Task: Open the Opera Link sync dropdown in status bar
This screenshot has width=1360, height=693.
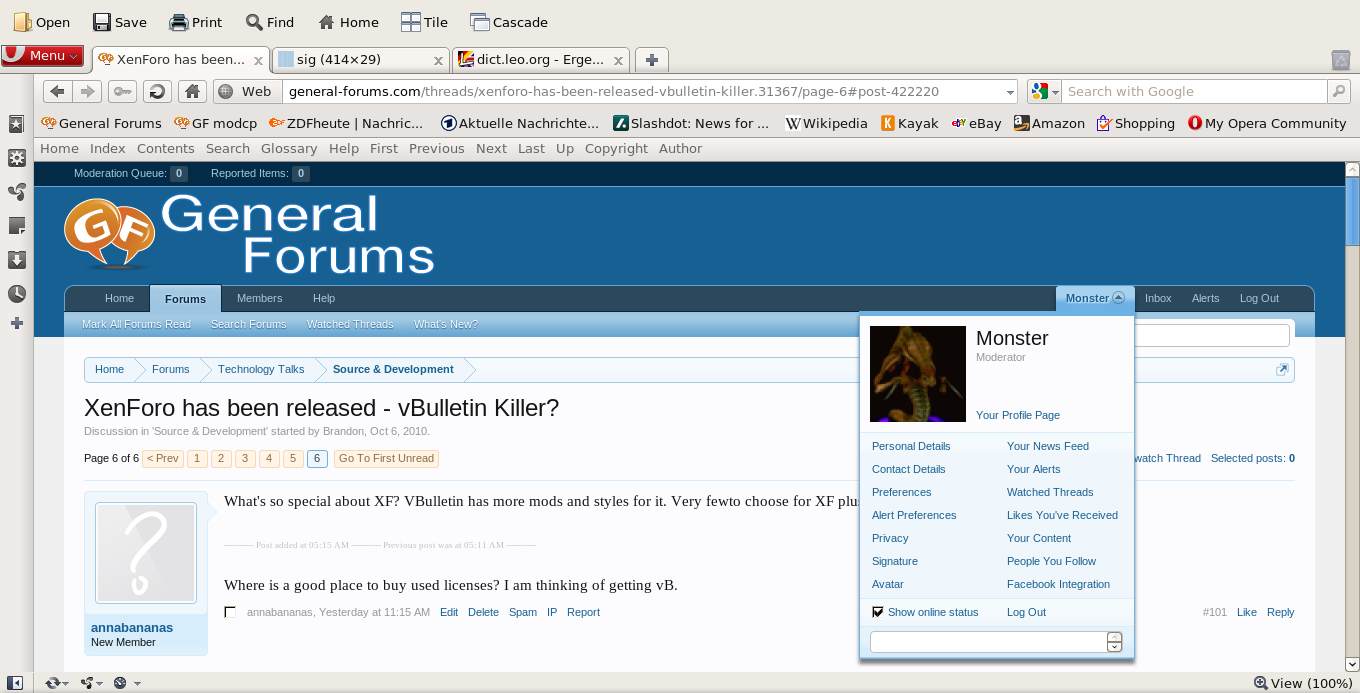Action: click(x=56, y=683)
